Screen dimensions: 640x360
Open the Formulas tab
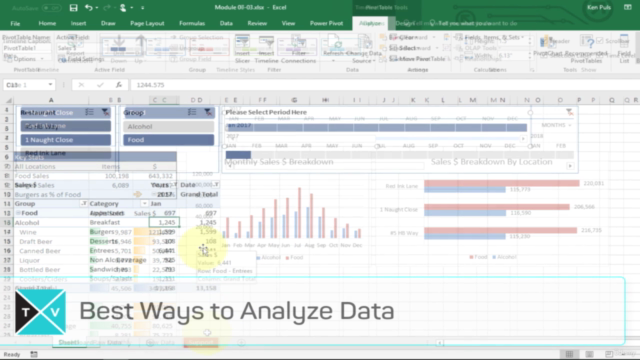[x=192, y=23]
